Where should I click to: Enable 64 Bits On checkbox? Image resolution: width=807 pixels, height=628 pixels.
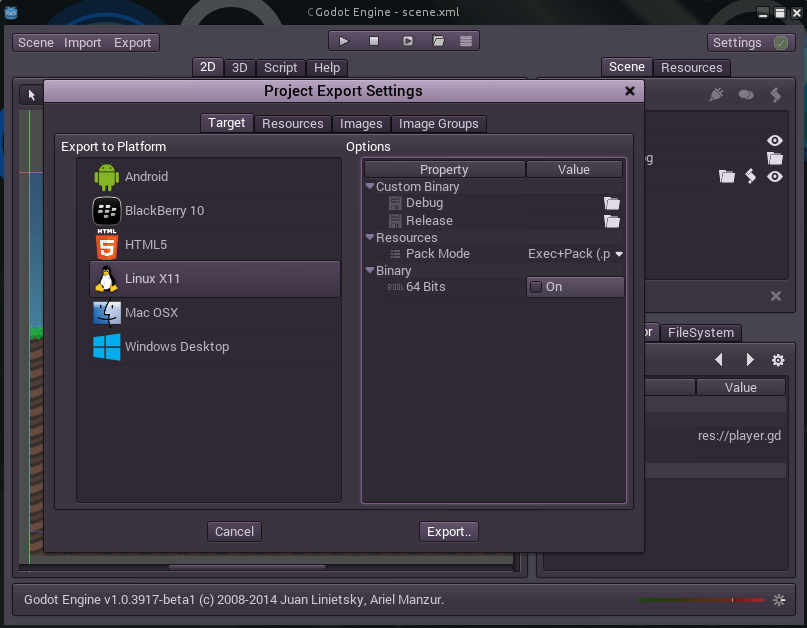tap(536, 287)
